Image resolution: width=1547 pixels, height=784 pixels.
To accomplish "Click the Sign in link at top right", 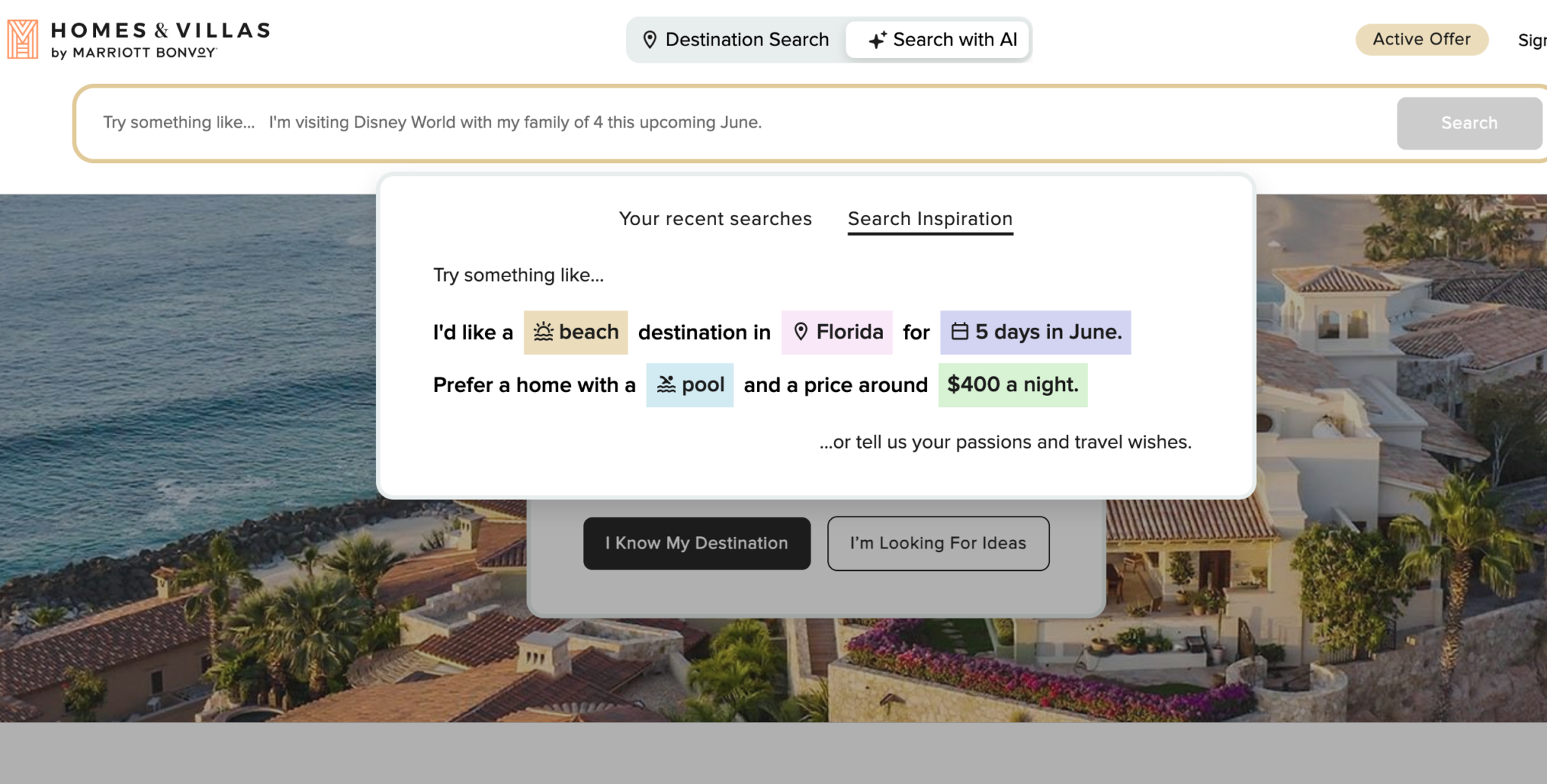I will 1532,40.
